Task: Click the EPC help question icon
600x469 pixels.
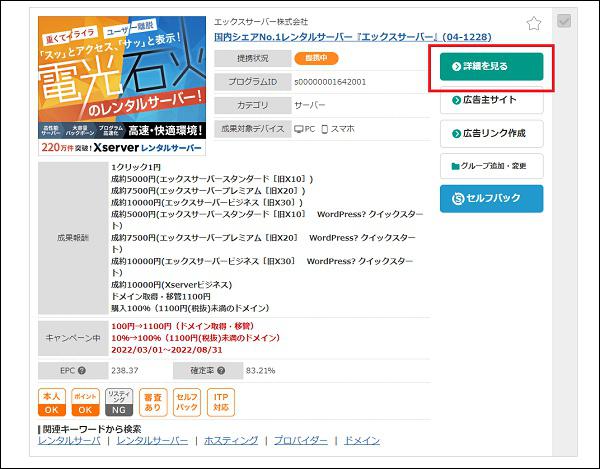Action: [82, 370]
